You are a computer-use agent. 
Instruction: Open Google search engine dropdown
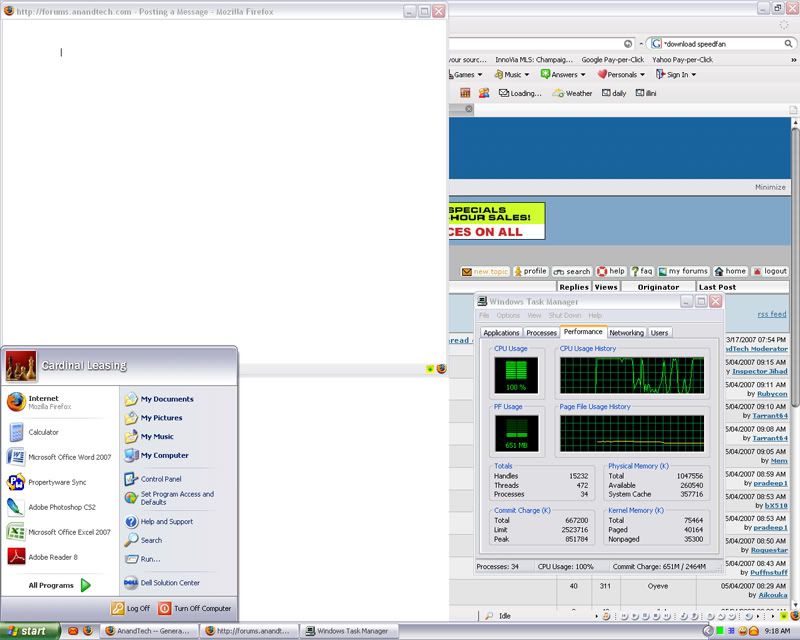point(656,44)
